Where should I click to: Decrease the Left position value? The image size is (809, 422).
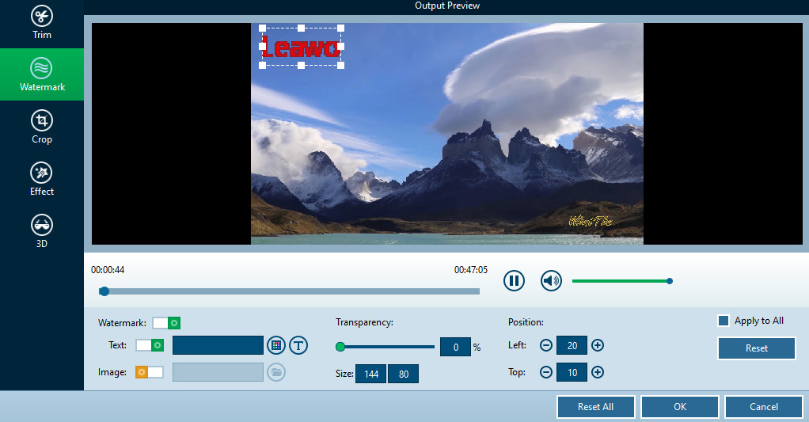point(546,345)
